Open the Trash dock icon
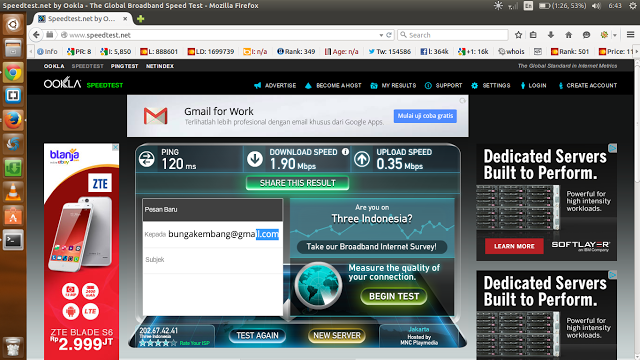 click(13, 347)
